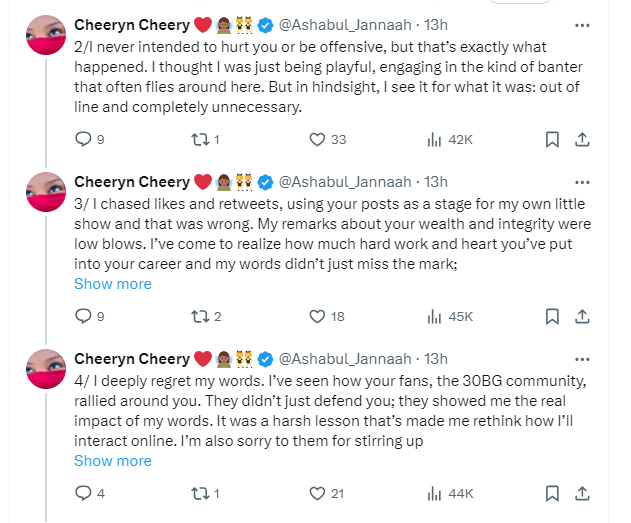Reply to the 4/ tweet with 4 replies
The height and width of the screenshot is (523, 631).
pos(83,493)
